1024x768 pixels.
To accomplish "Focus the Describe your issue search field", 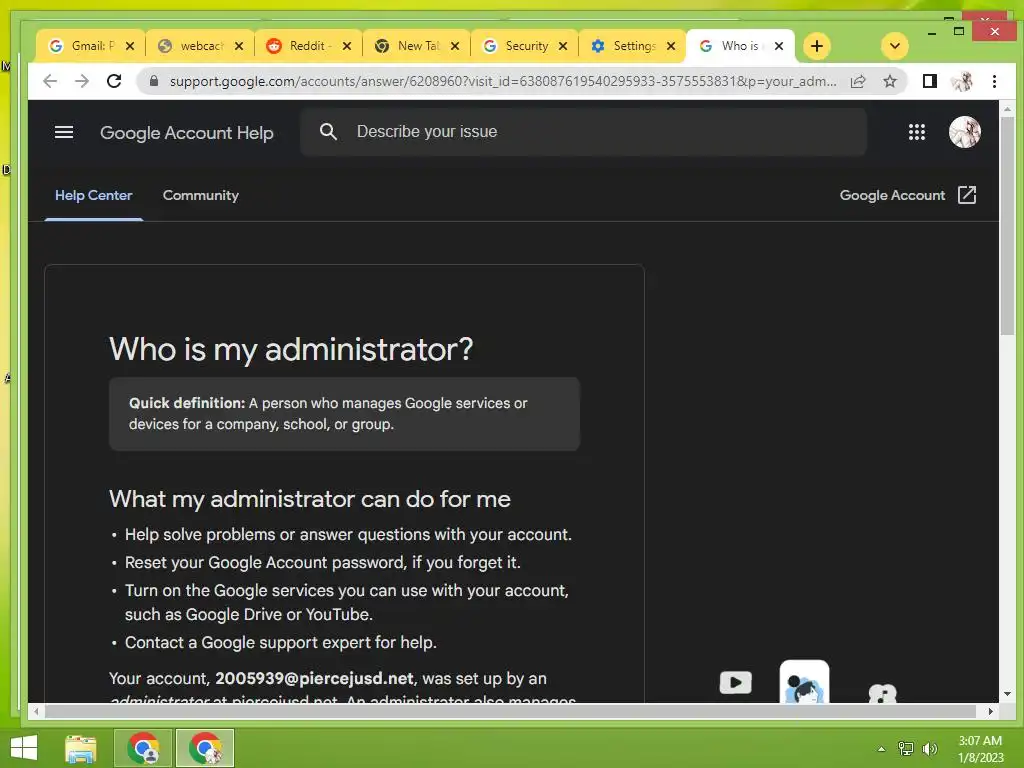I will pyautogui.click(x=583, y=132).
